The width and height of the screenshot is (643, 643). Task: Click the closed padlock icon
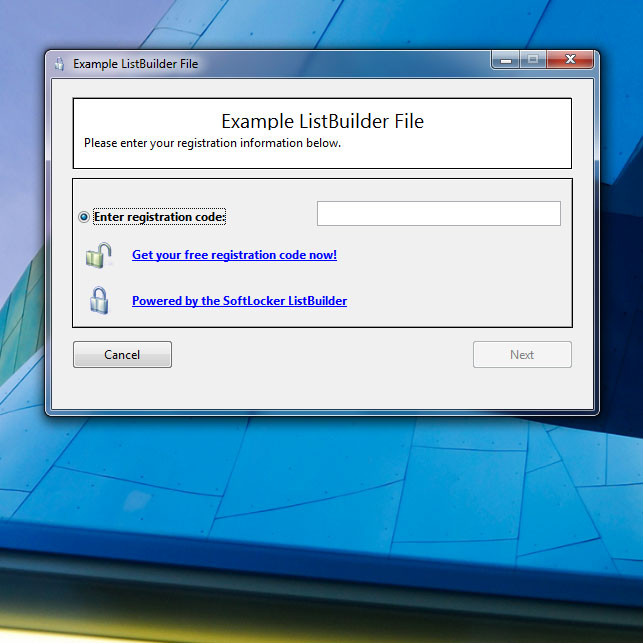click(98, 301)
